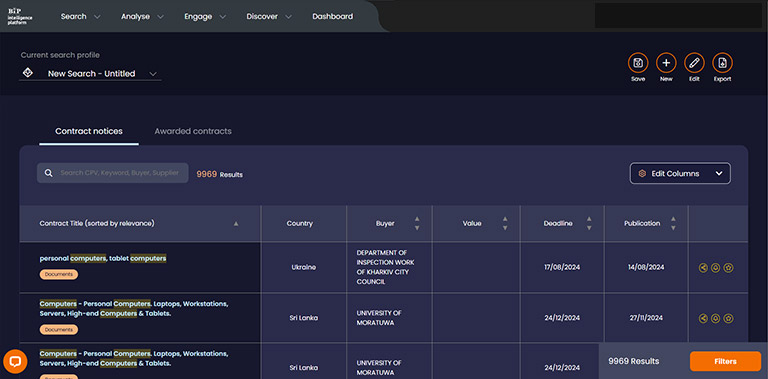Open the Dashboard menu item
This screenshot has height=379, width=768.
(x=333, y=17)
